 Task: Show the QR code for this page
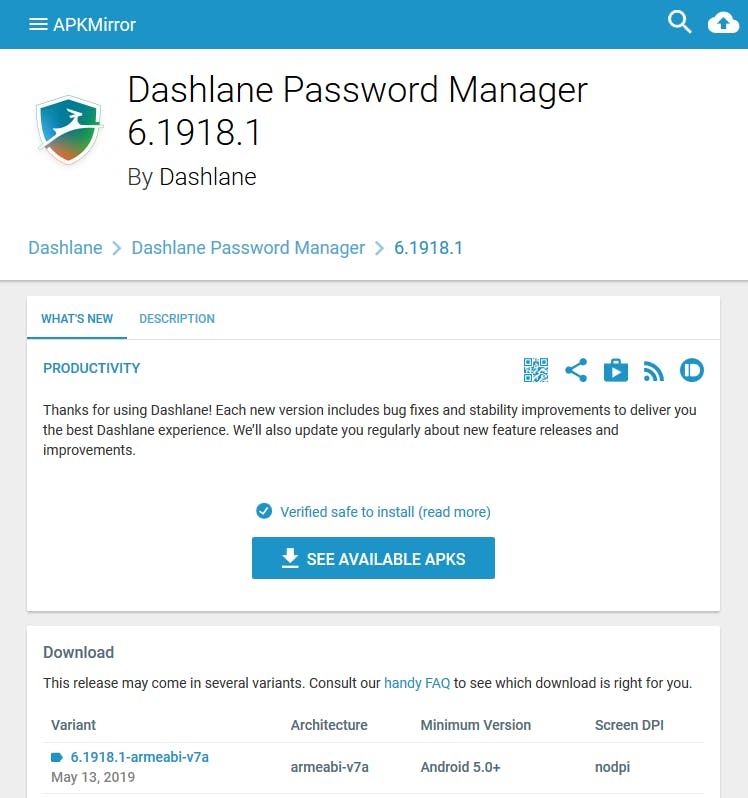[x=536, y=370]
